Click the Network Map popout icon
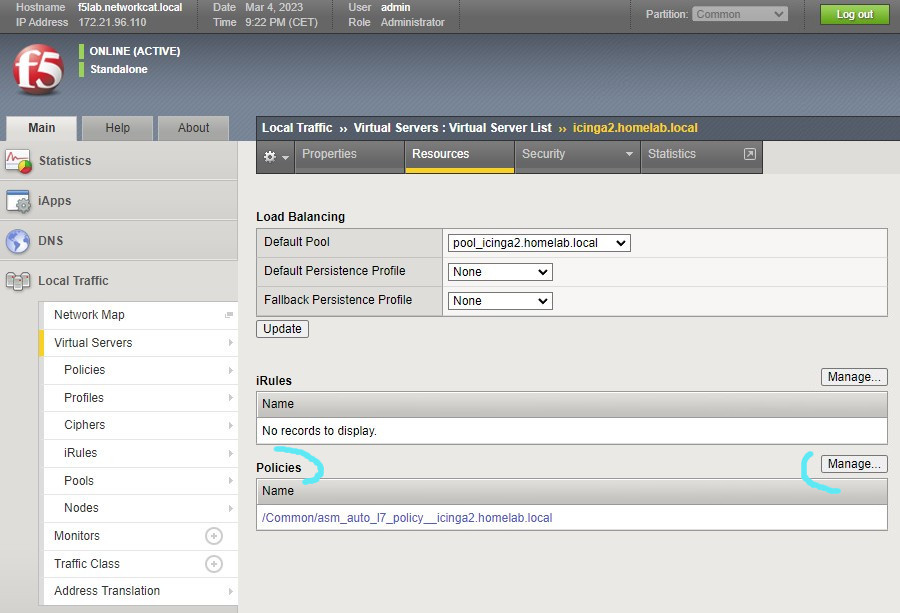The height and width of the screenshot is (613, 900). [229, 315]
